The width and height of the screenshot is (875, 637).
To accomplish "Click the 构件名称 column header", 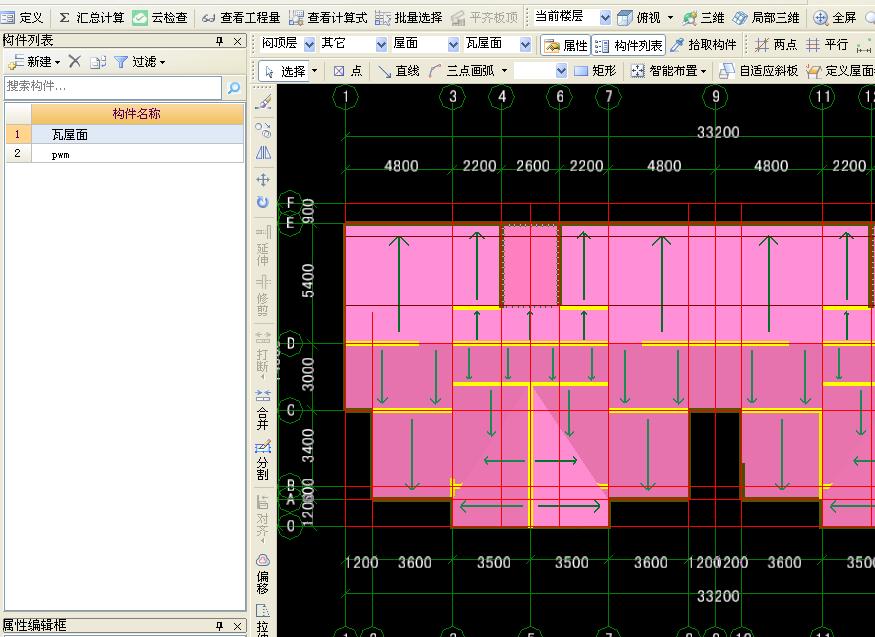I will [137, 114].
